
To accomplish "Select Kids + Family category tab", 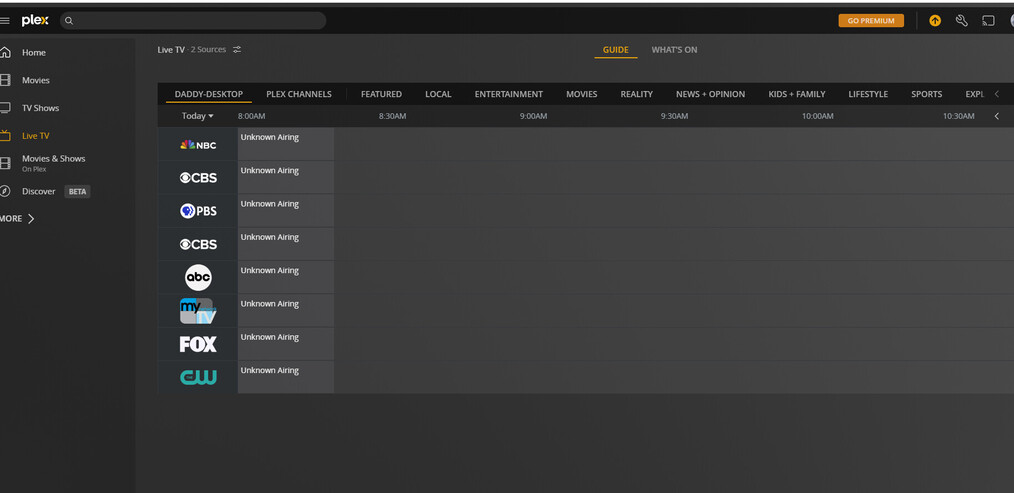I will (x=797, y=94).
